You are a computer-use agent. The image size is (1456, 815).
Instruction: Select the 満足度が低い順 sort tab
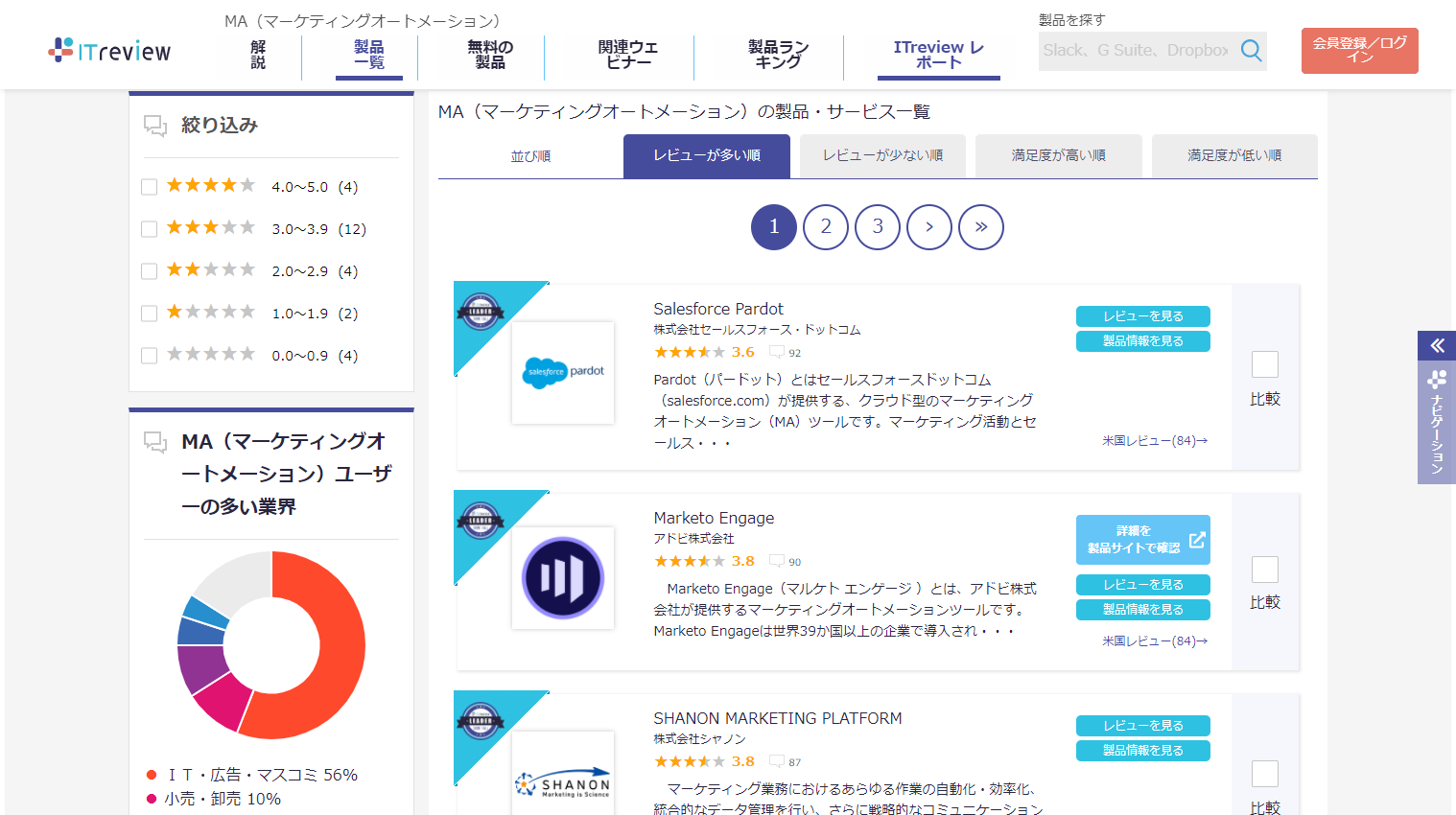pos(1234,155)
